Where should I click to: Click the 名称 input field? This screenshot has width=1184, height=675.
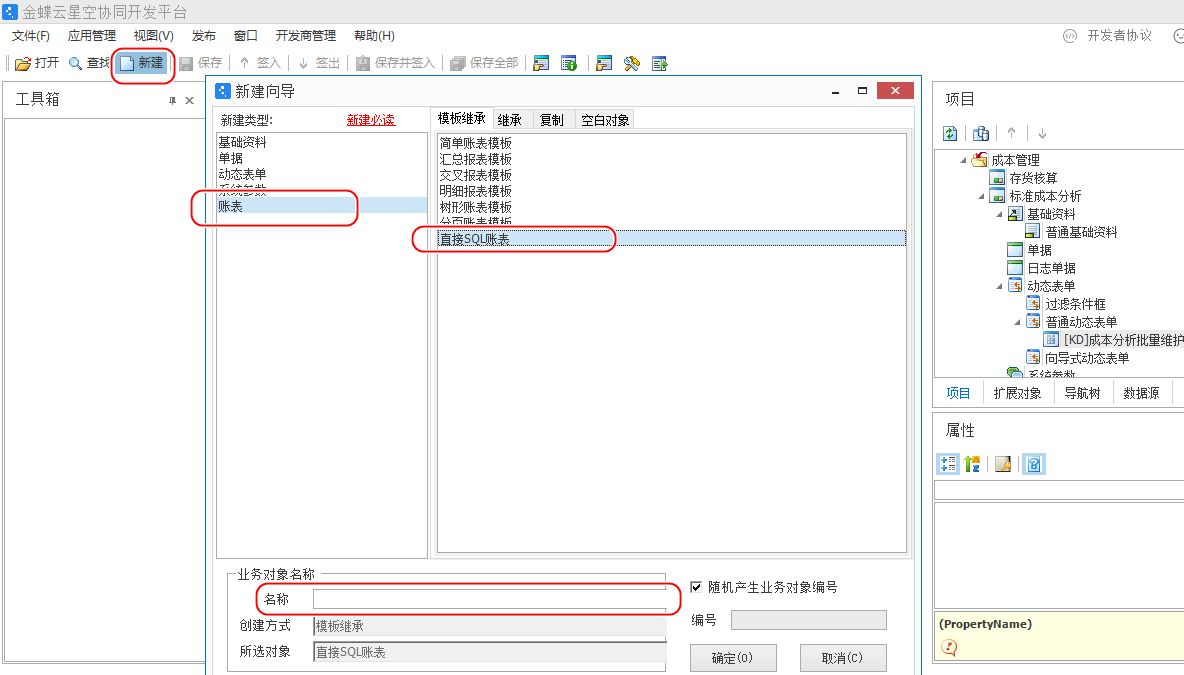click(x=489, y=599)
